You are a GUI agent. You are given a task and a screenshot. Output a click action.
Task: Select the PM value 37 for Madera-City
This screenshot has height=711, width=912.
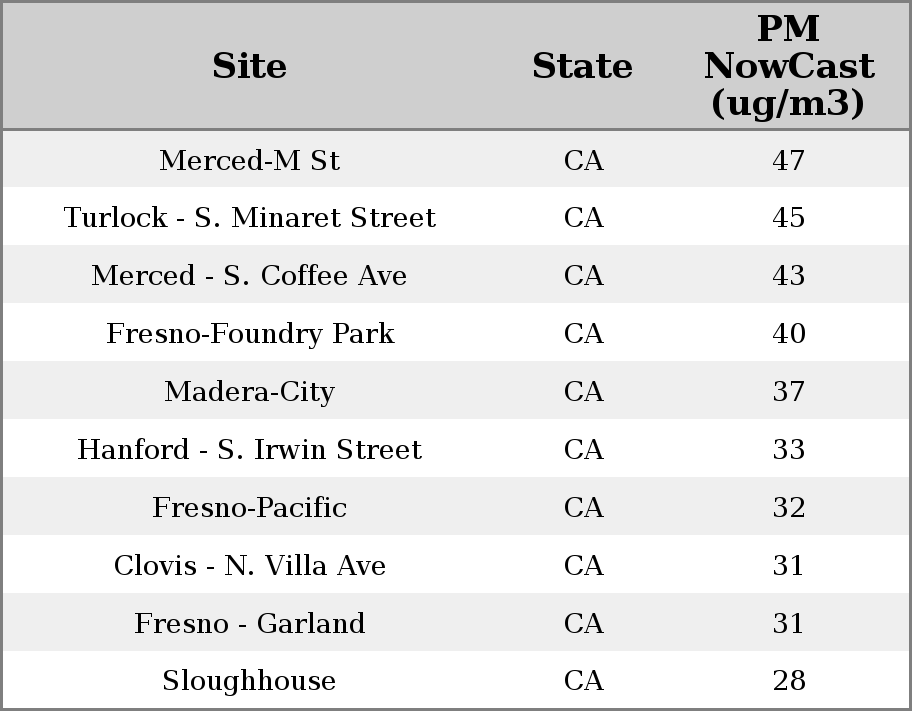click(788, 391)
